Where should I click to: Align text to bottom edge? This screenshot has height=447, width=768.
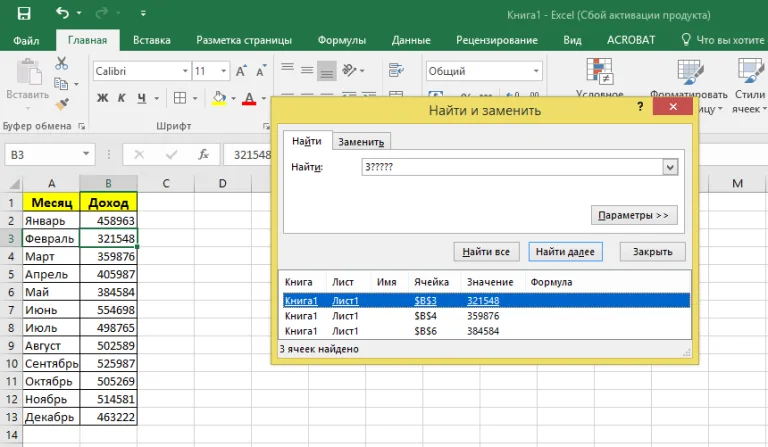click(327, 71)
